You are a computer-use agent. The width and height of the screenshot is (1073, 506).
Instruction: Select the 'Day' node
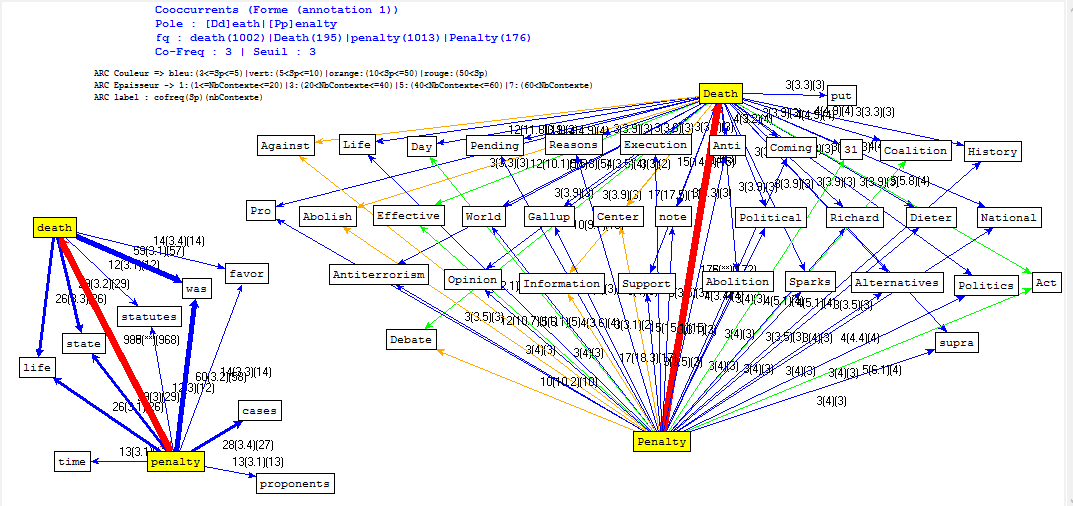422,147
